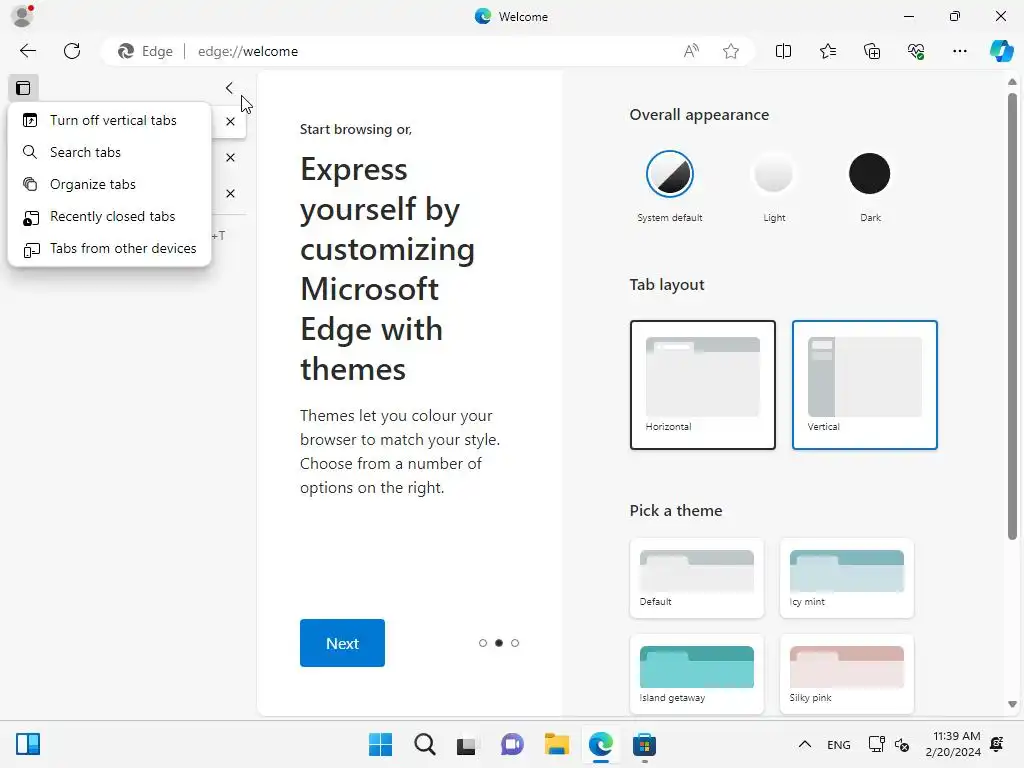Choose Organize tabs
The width and height of the screenshot is (1024, 768).
109,184
